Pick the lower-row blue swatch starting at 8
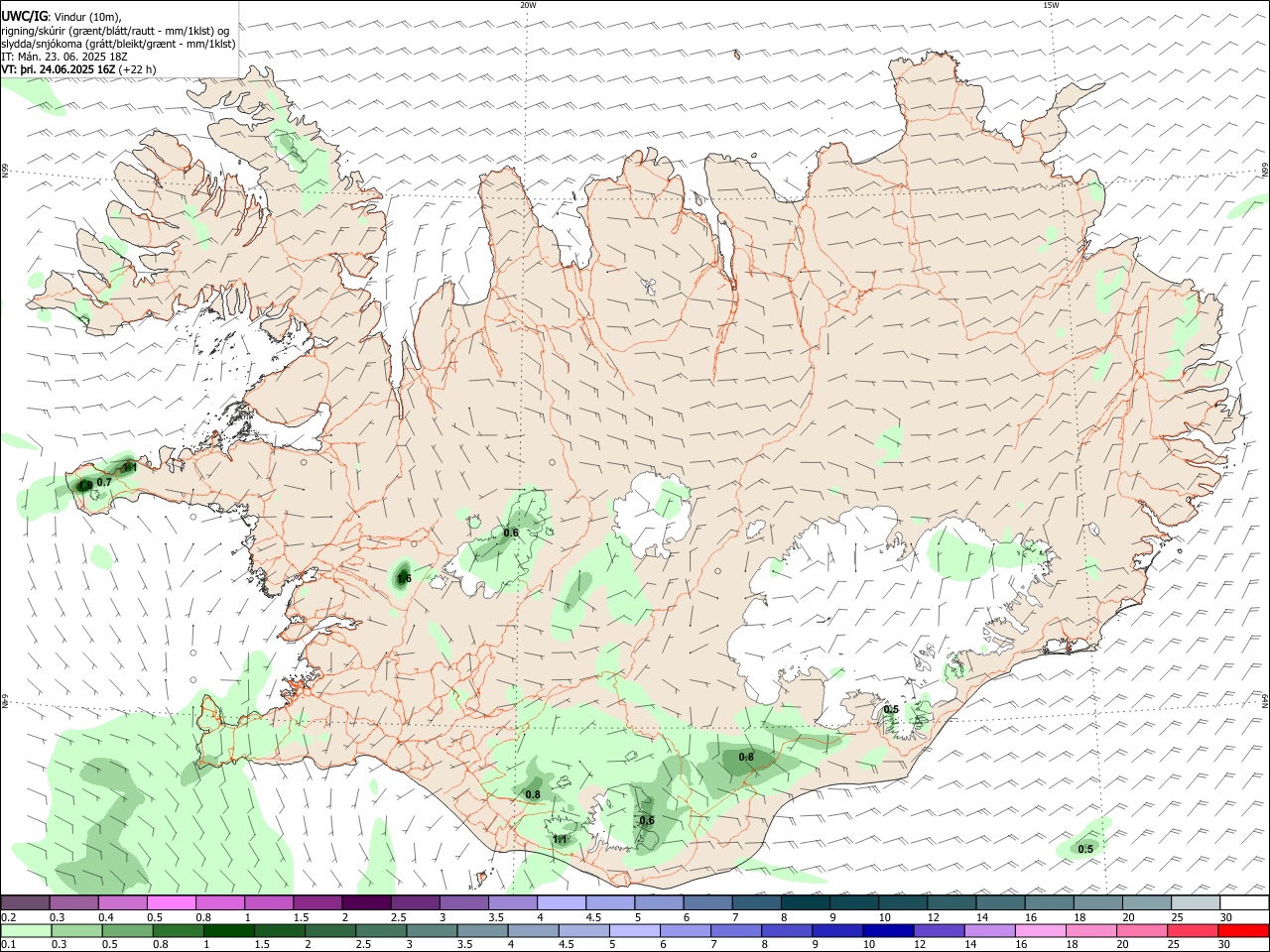Screen dimensions: 1270x952 [x=787, y=931]
